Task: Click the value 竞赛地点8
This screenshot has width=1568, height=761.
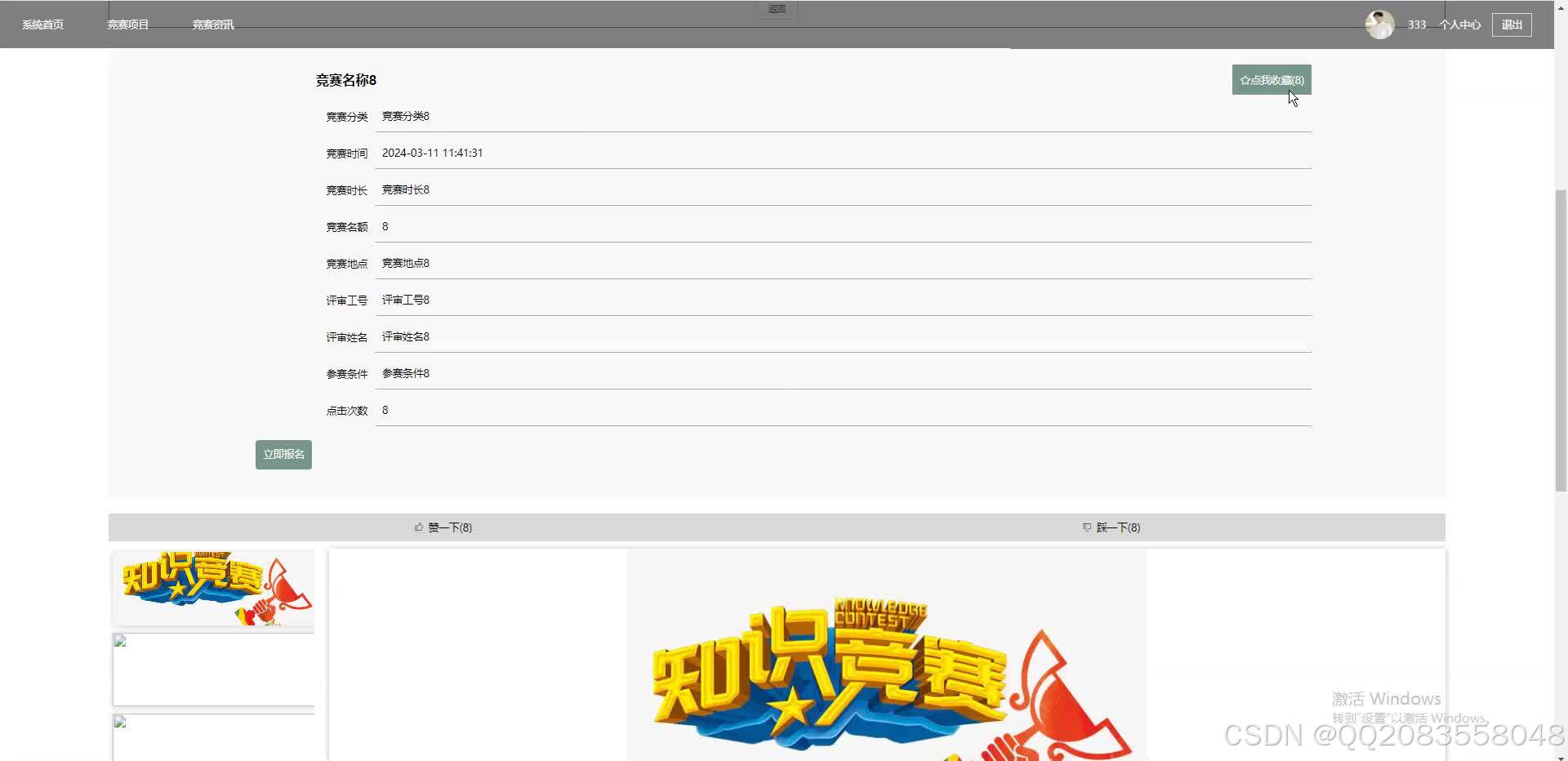Action: tap(406, 263)
